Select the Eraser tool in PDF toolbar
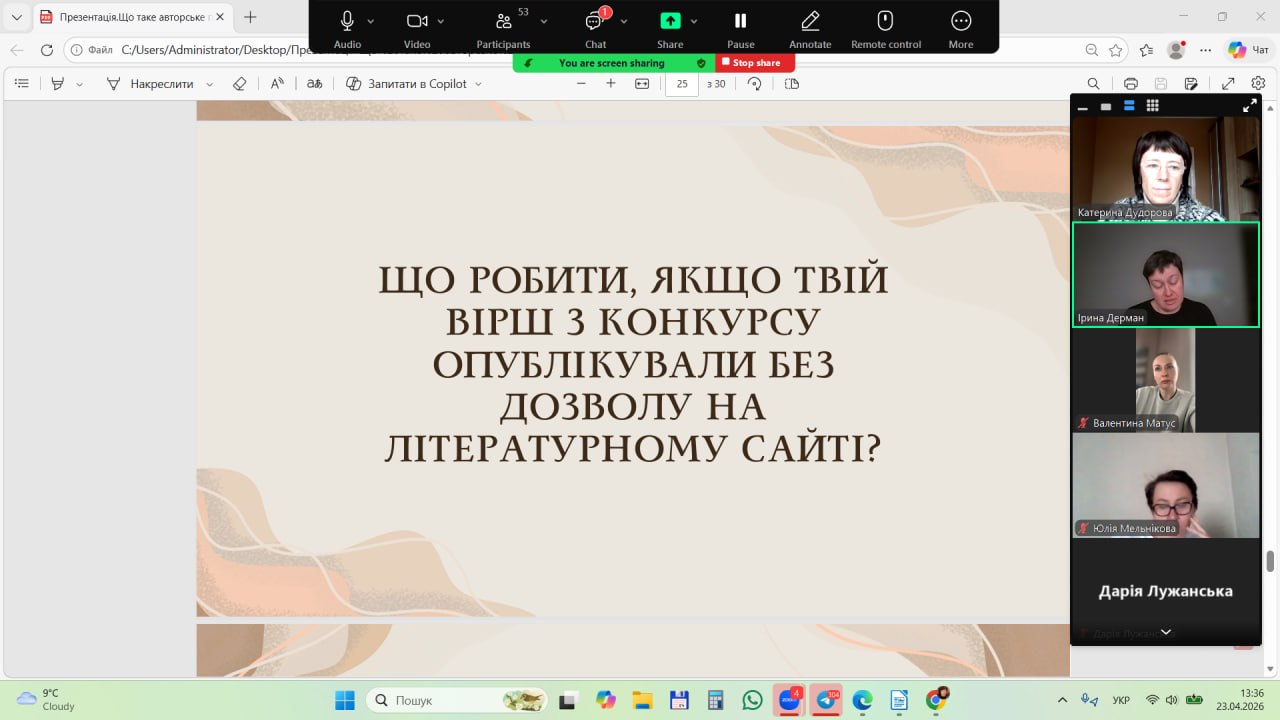Screen dimensions: 1280x720 click(x=239, y=84)
